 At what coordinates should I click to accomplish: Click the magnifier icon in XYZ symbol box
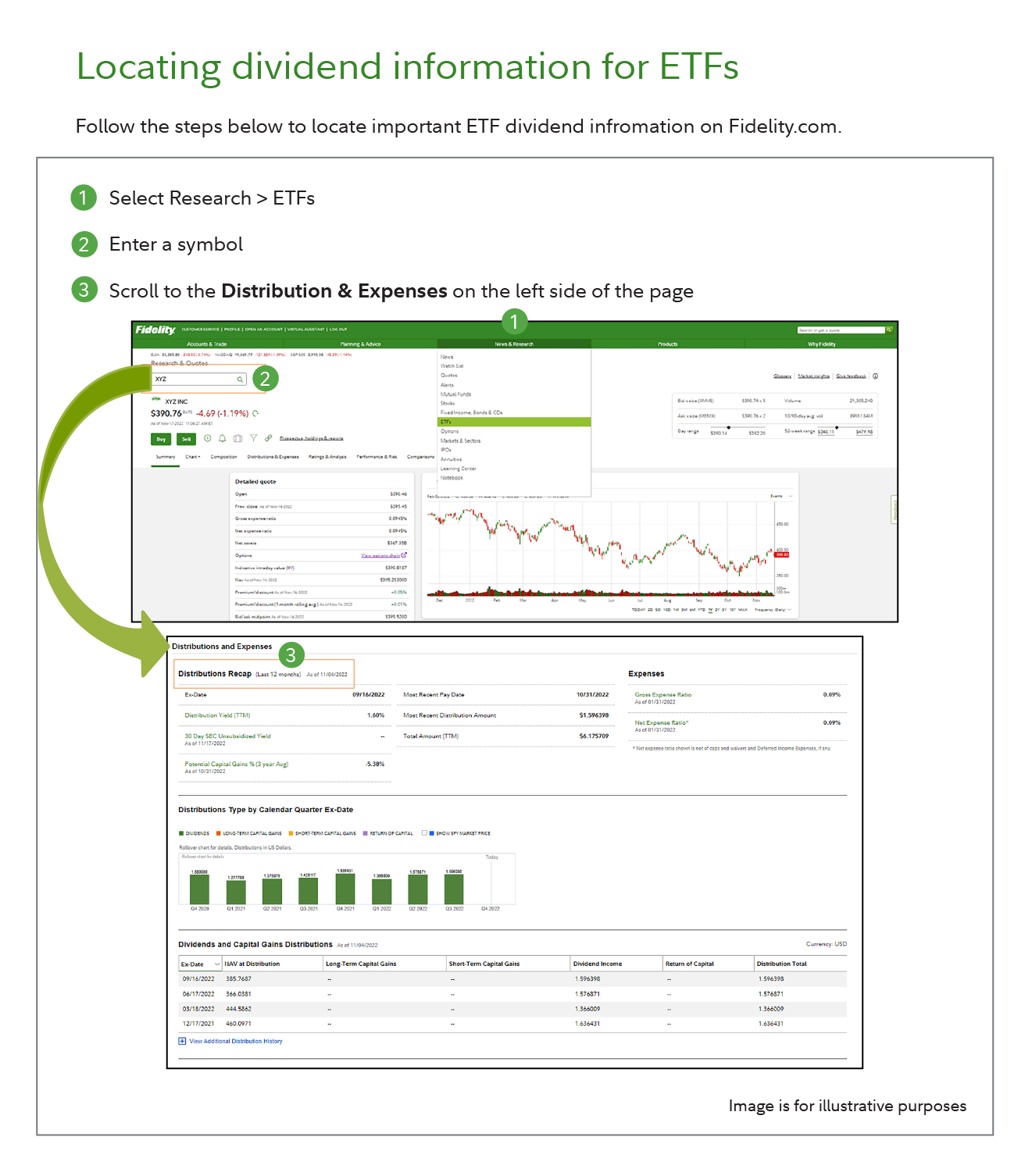click(240, 380)
